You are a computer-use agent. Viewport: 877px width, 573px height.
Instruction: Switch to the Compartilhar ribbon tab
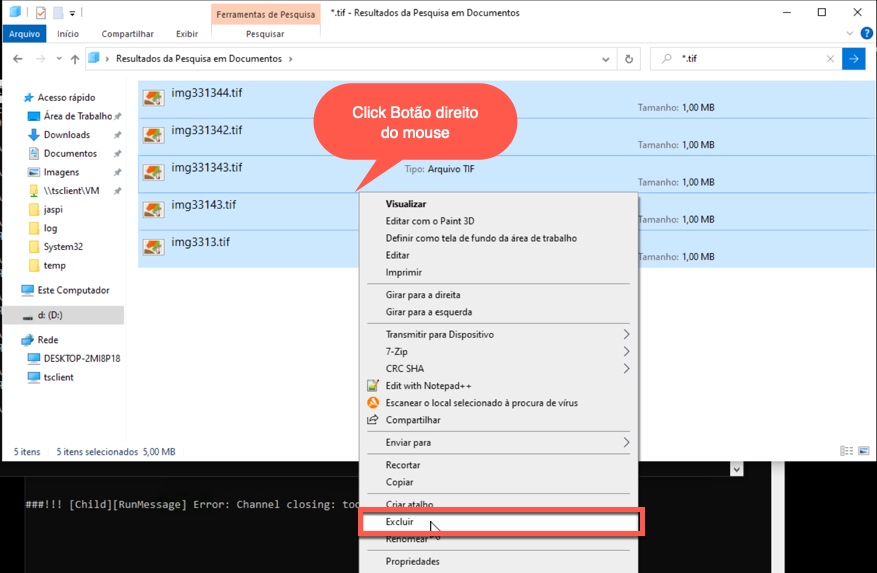coord(128,34)
